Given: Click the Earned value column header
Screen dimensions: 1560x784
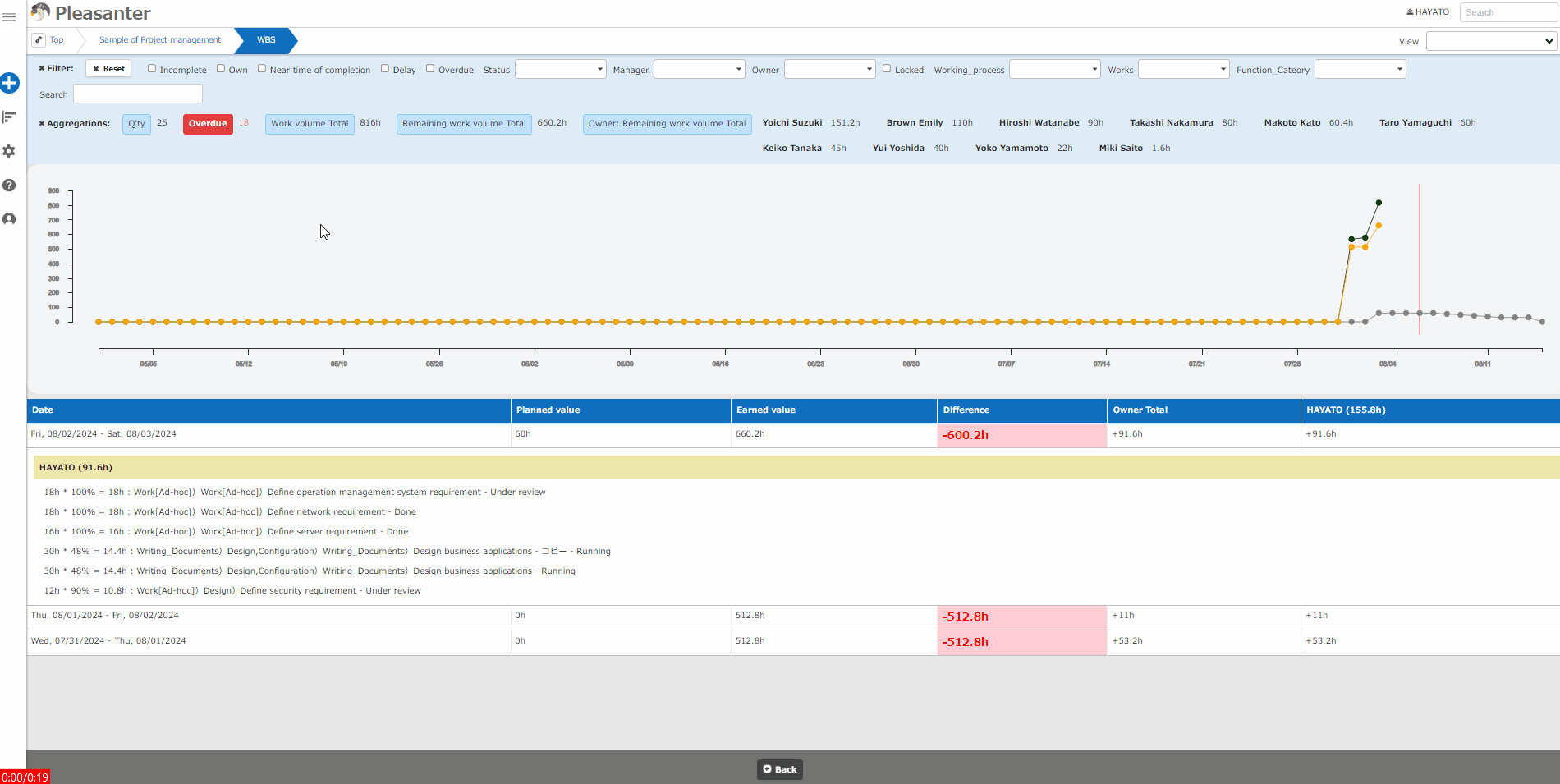Looking at the screenshot, I should (x=834, y=410).
